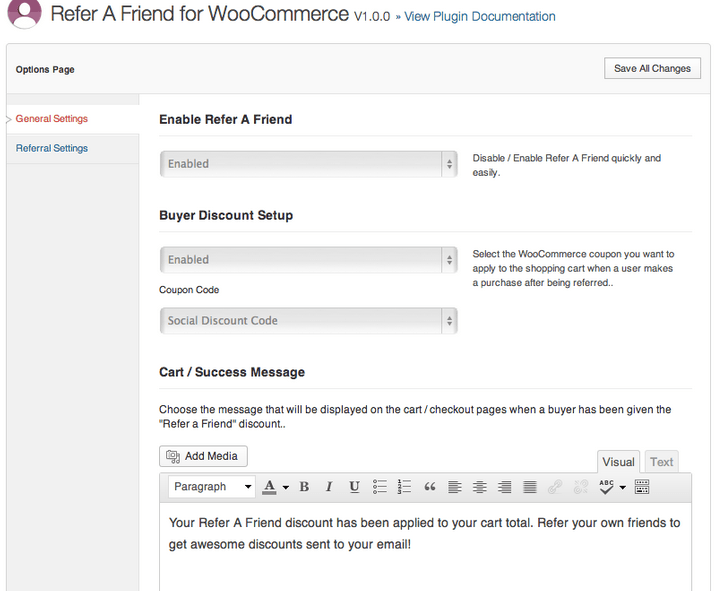
Task: Click the unlink icon
Action: [x=580, y=487]
